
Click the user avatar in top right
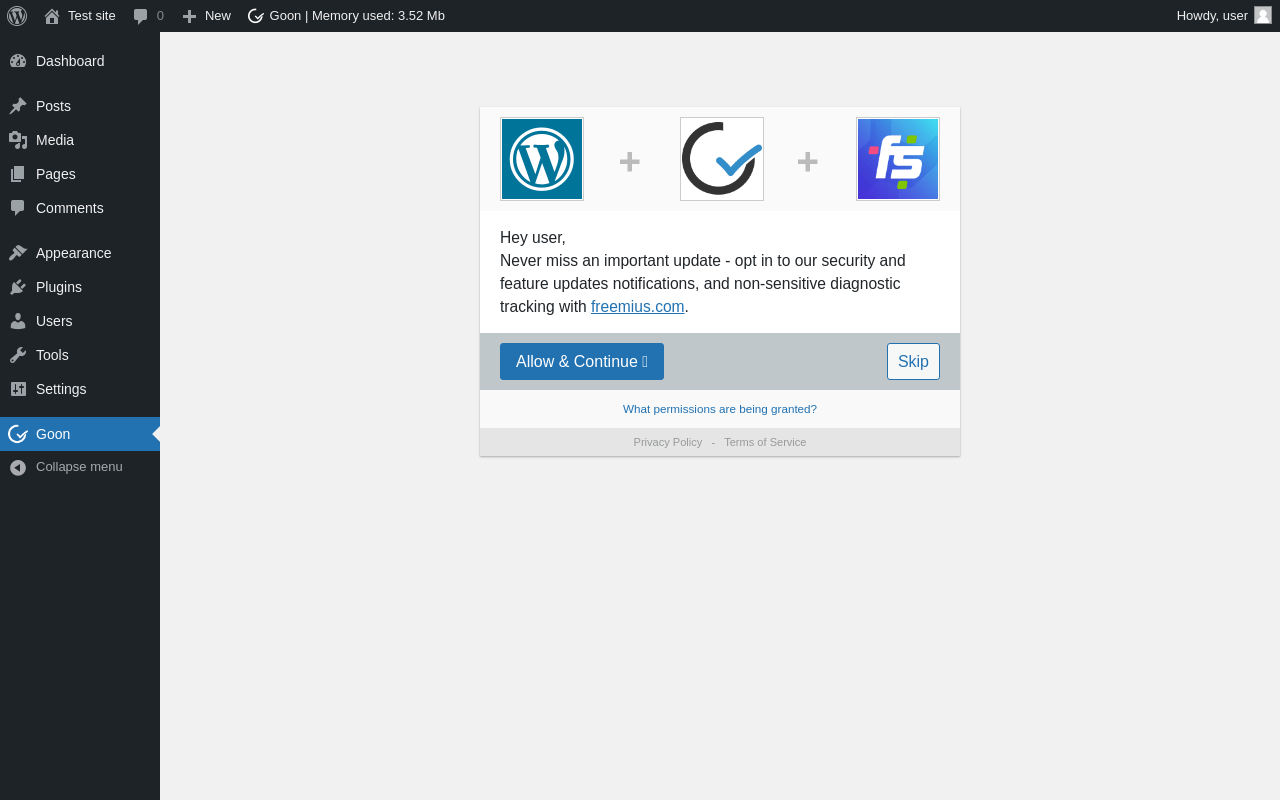(1263, 15)
